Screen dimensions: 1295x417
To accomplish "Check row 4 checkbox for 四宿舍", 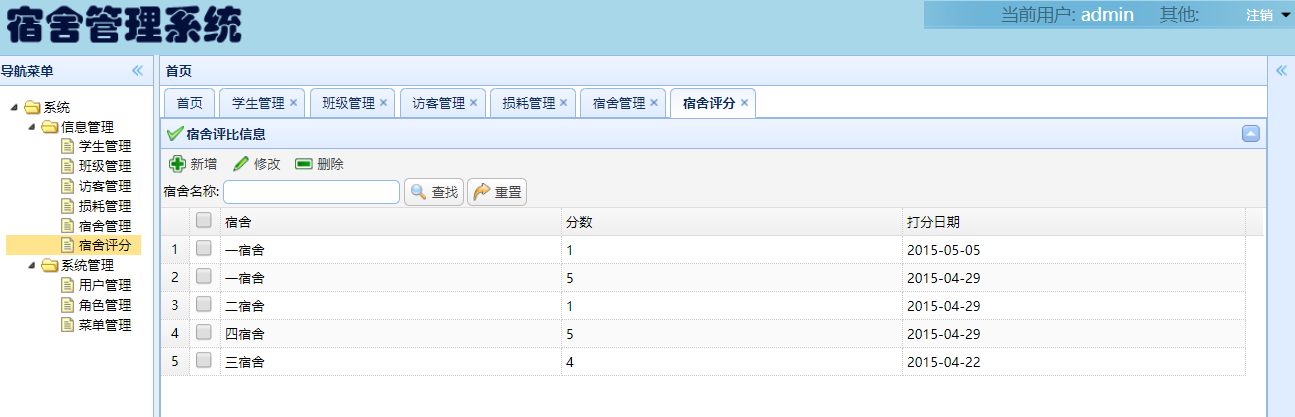I will coord(204,333).
